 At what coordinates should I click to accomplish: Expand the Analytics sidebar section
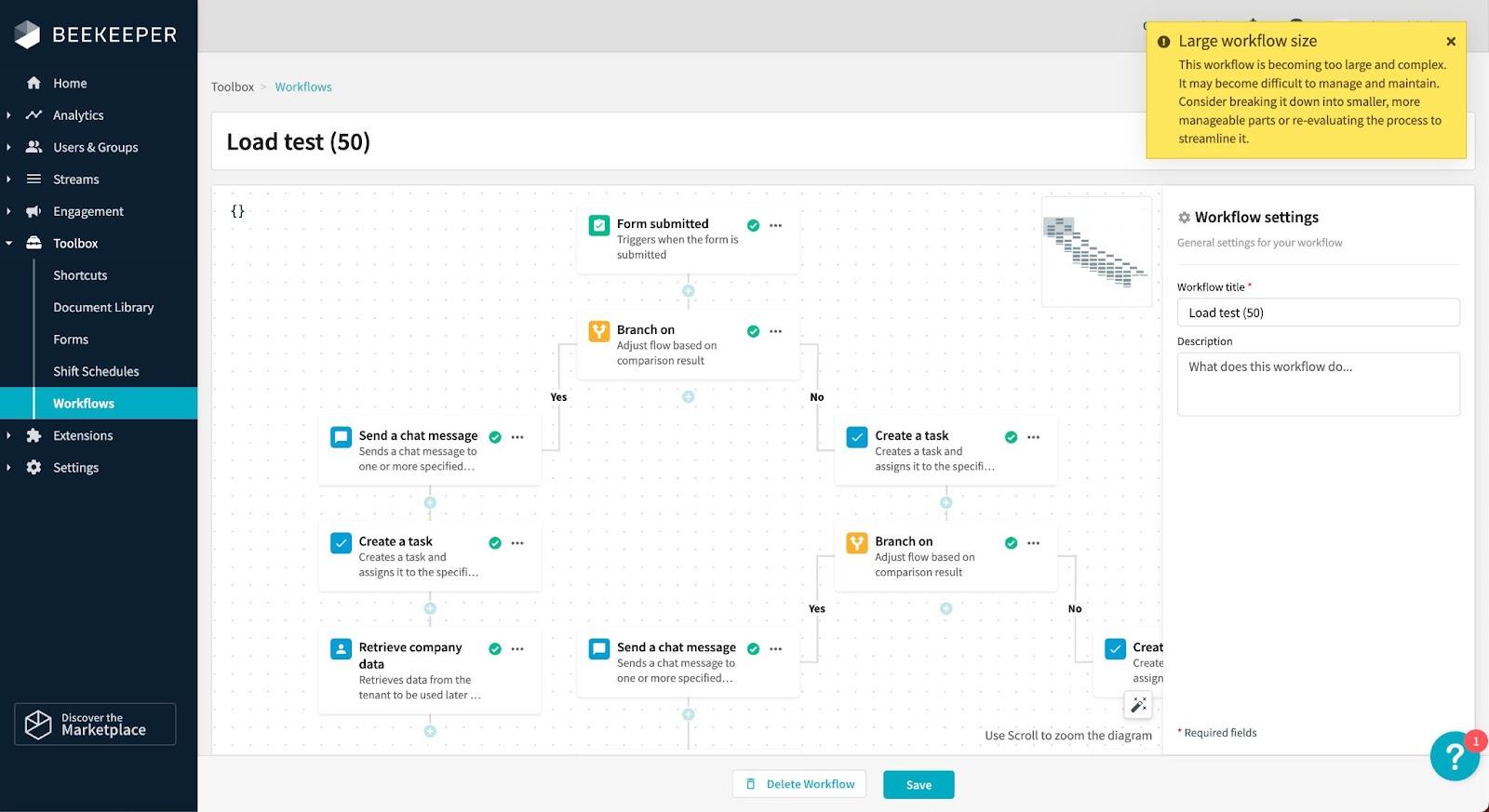[9, 115]
